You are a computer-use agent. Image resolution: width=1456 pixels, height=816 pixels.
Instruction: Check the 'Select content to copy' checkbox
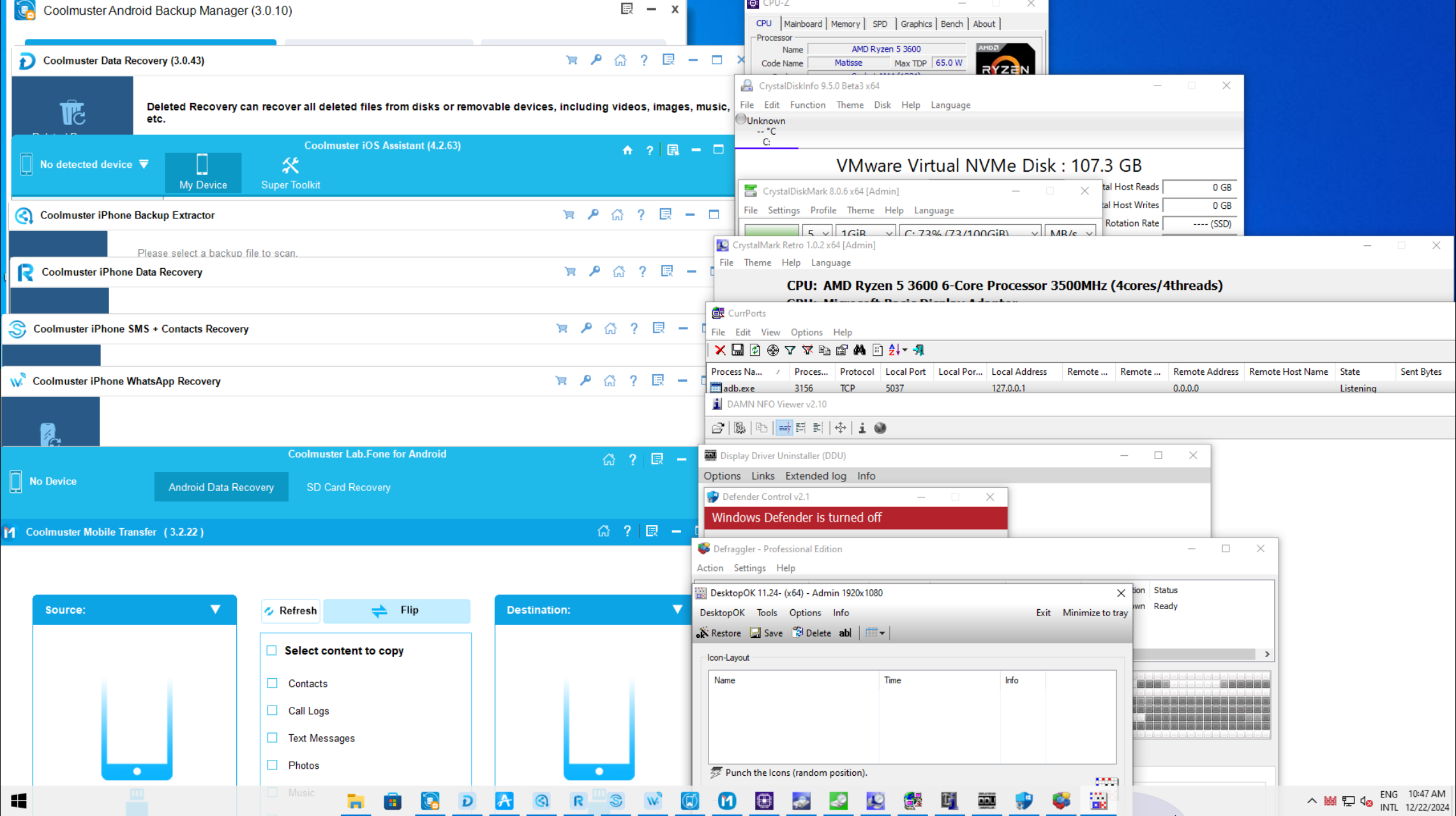(272, 650)
